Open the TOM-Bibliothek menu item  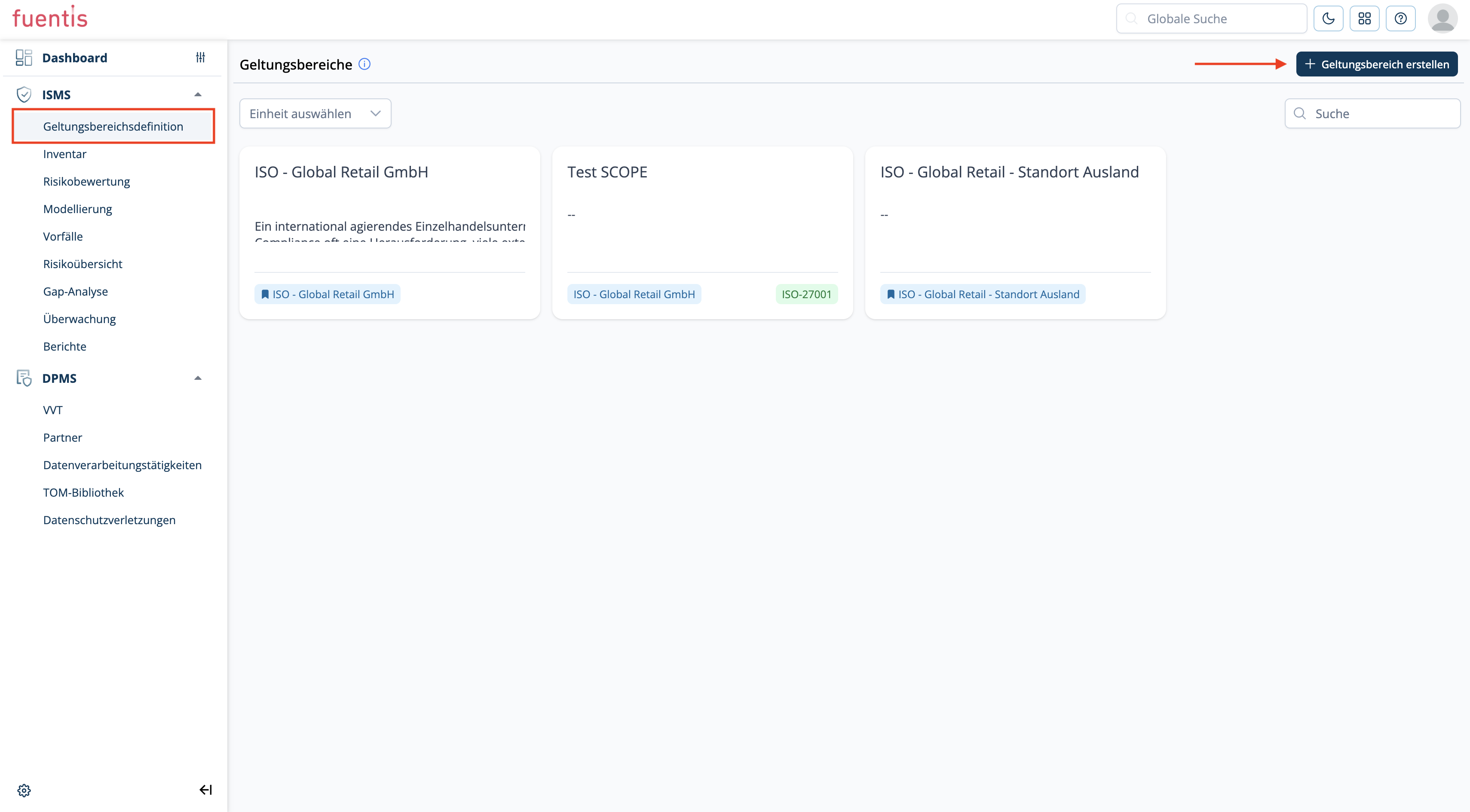tap(83, 492)
